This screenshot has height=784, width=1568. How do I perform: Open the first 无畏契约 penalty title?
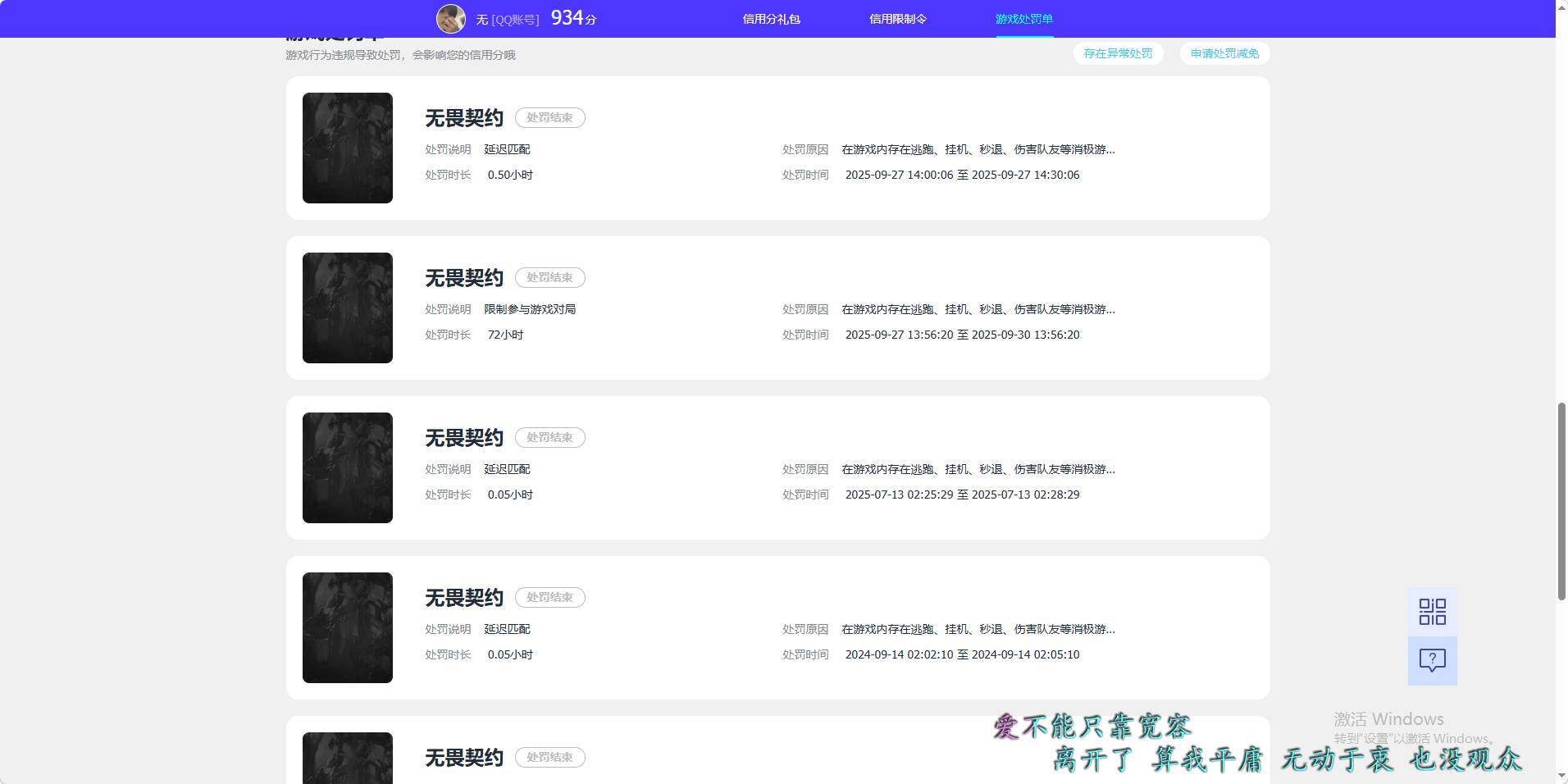tap(463, 117)
